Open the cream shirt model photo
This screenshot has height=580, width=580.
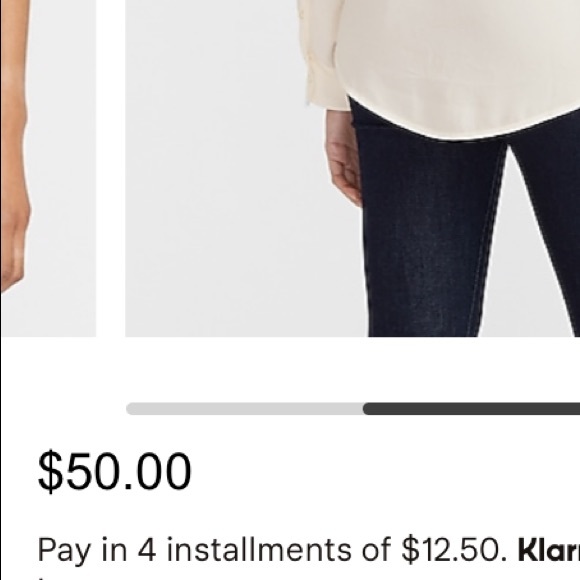pyautogui.click(x=353, y=168)
